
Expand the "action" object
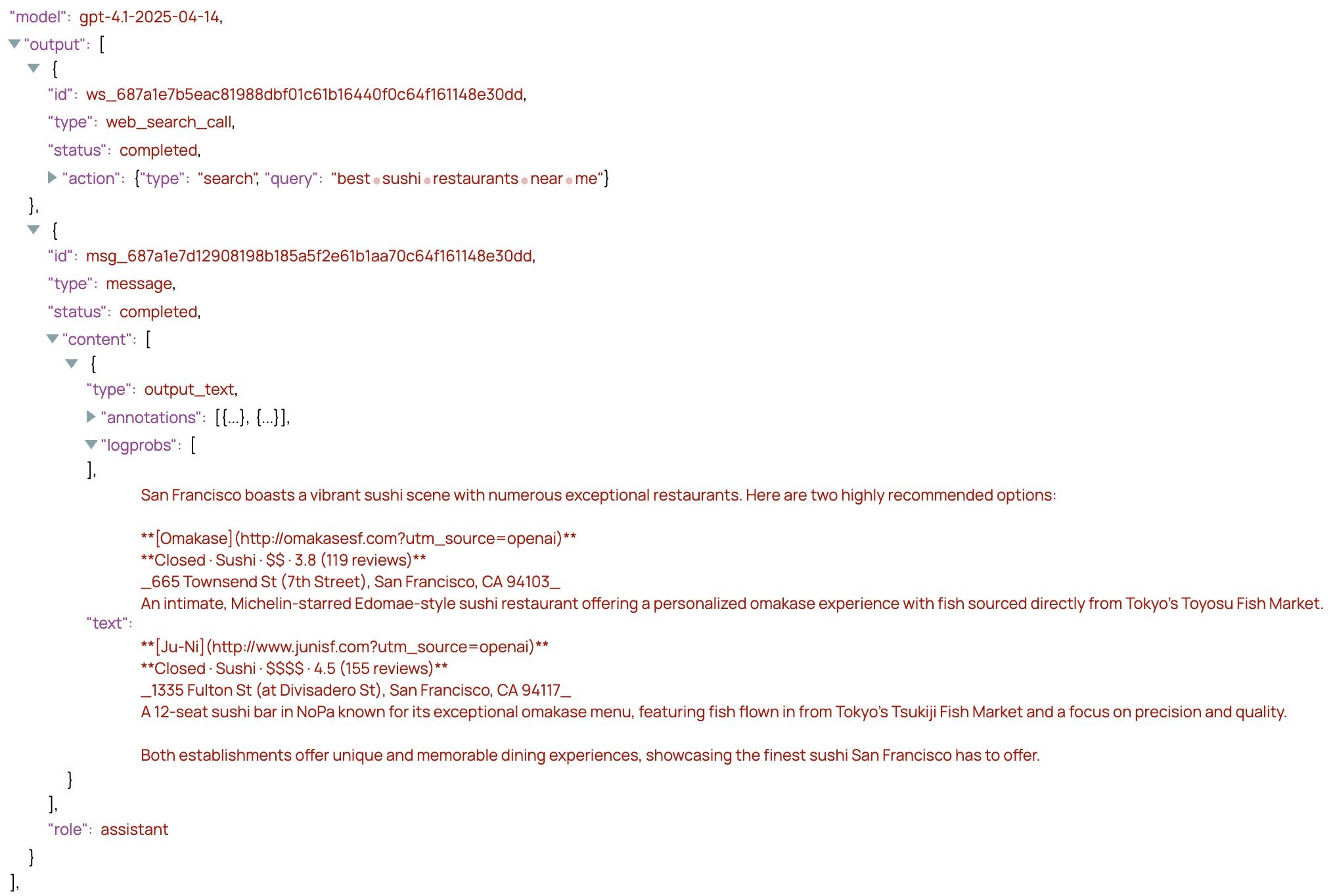(53, 178)
